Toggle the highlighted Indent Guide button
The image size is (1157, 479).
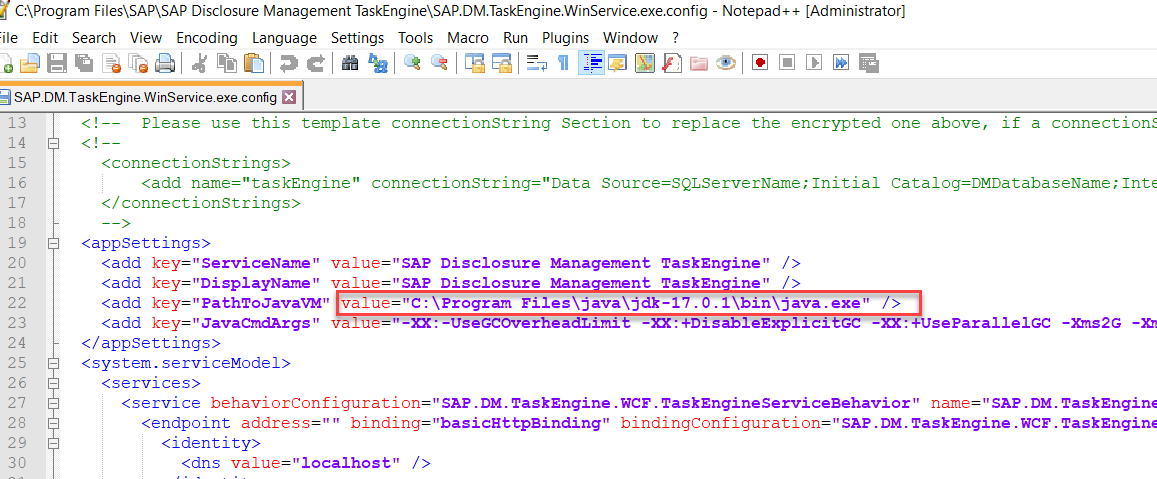pyautogui.click(x=590, y=63)
